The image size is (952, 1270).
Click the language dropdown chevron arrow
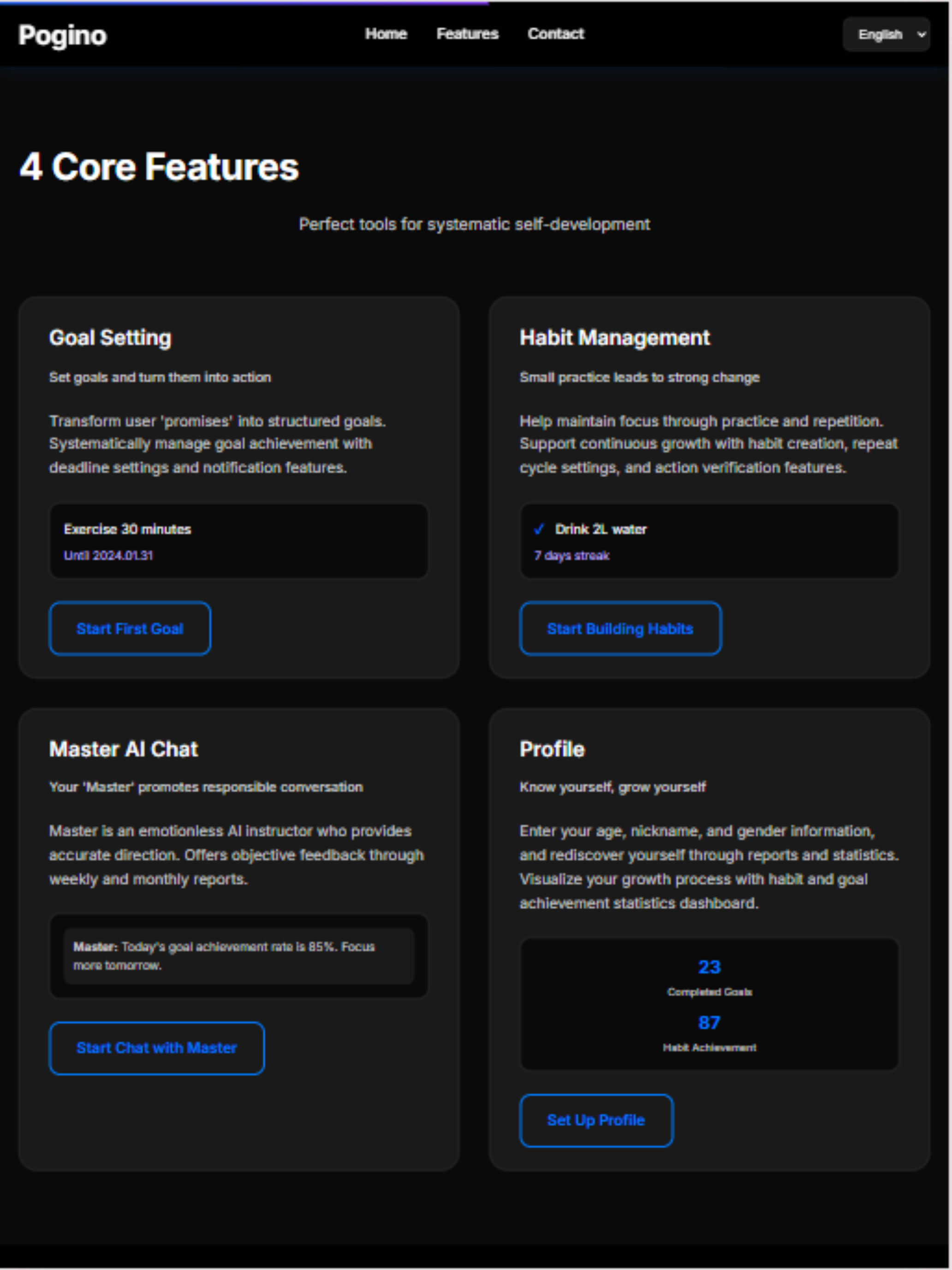pos(921,35)
